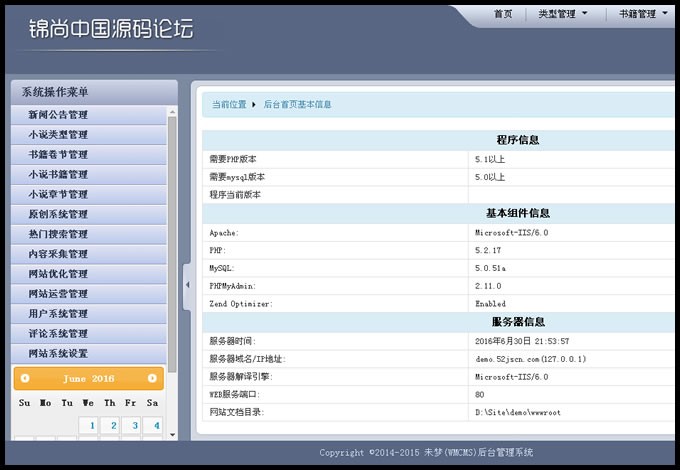
Task: Click 系统操作菜单 panel header
Action: [x=94, y=92]
